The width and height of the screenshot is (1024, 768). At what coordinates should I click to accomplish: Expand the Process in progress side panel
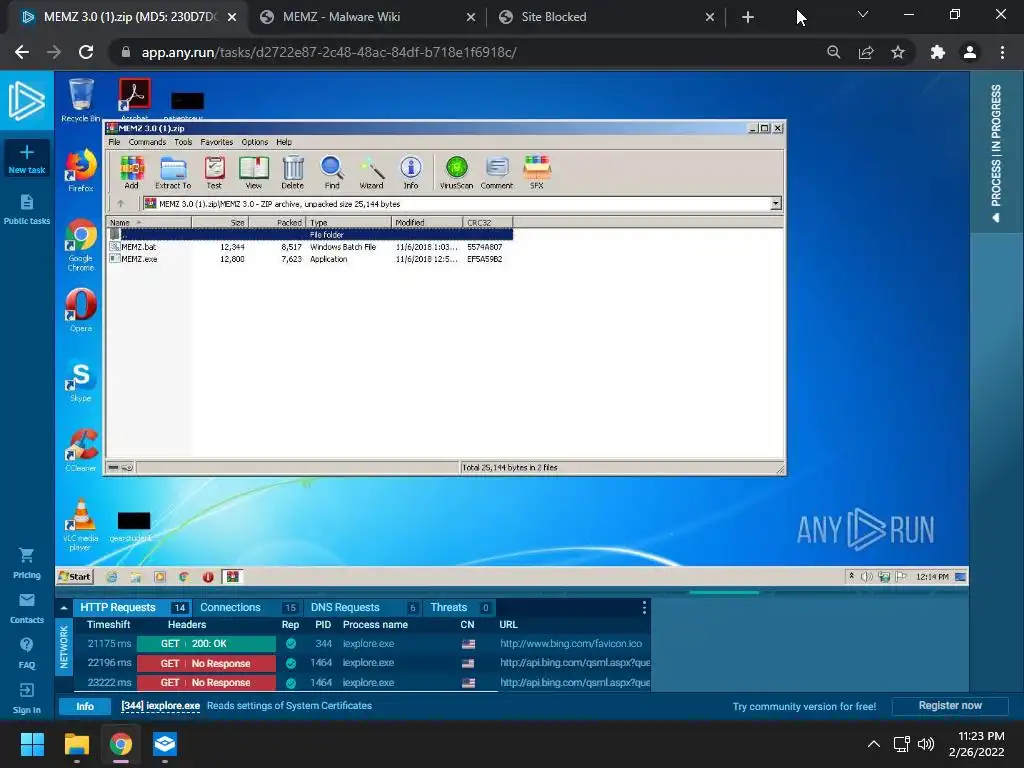point(996,152)
